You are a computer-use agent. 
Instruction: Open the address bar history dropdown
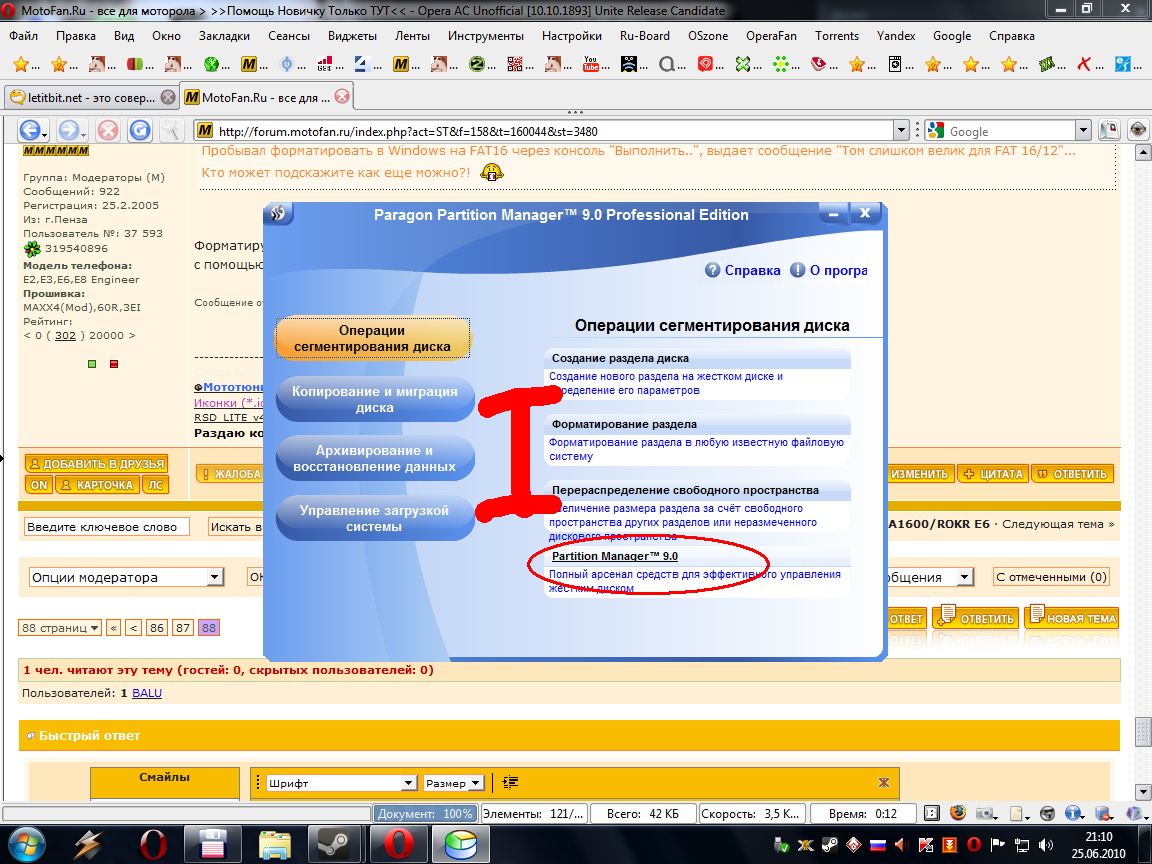click(901, 131)
